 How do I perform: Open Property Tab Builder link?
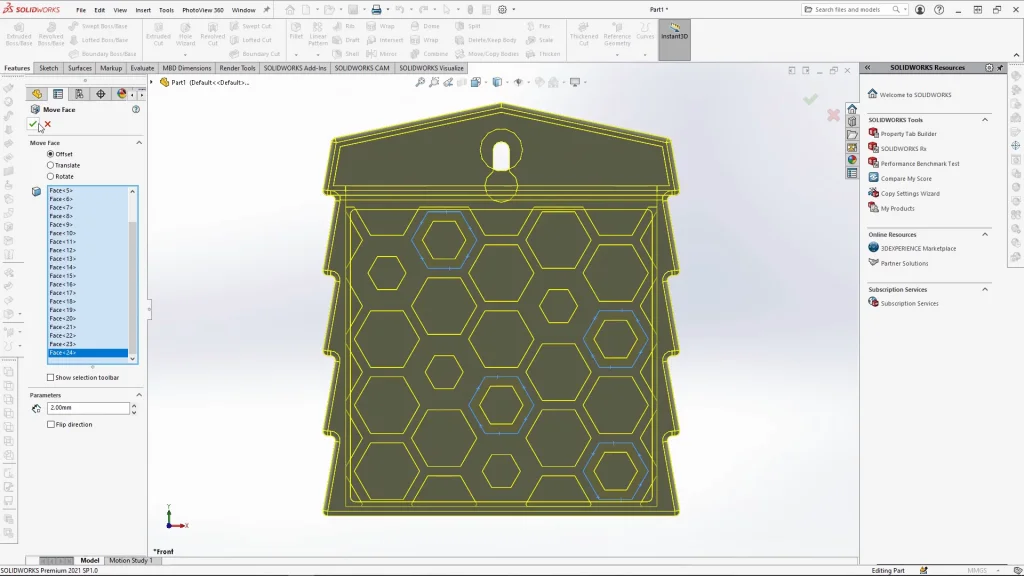coord(908,133)
